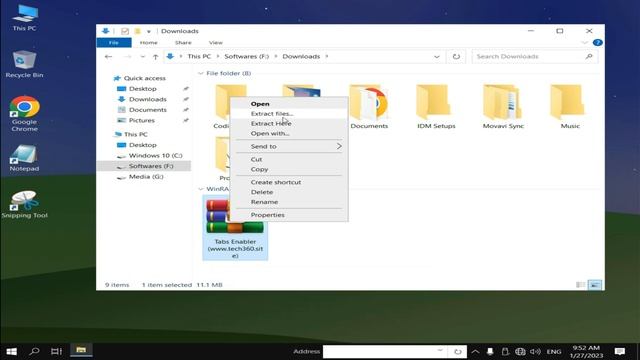This screenshot has width=640, height=360.
Task: Refresh taskbar Address toolbar button
Action: tap(458, 351)
